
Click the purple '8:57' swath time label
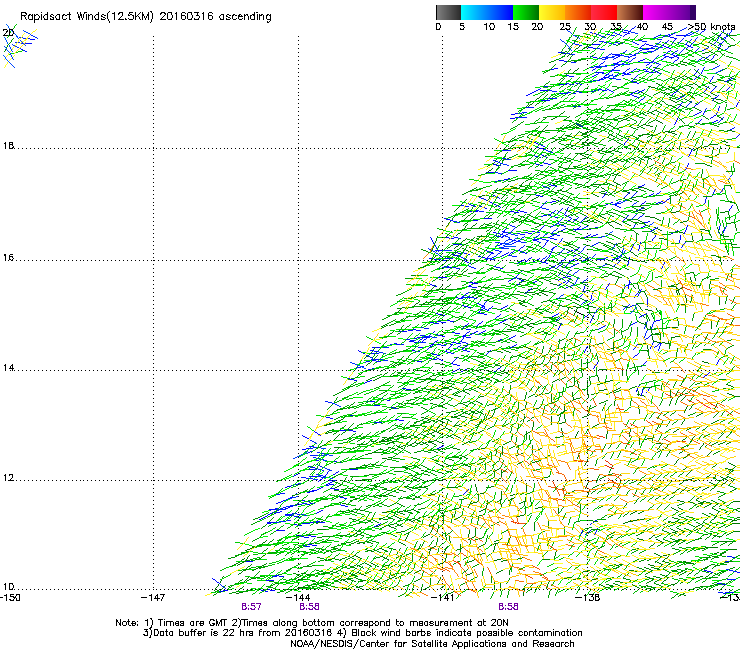tap(251, 607)
